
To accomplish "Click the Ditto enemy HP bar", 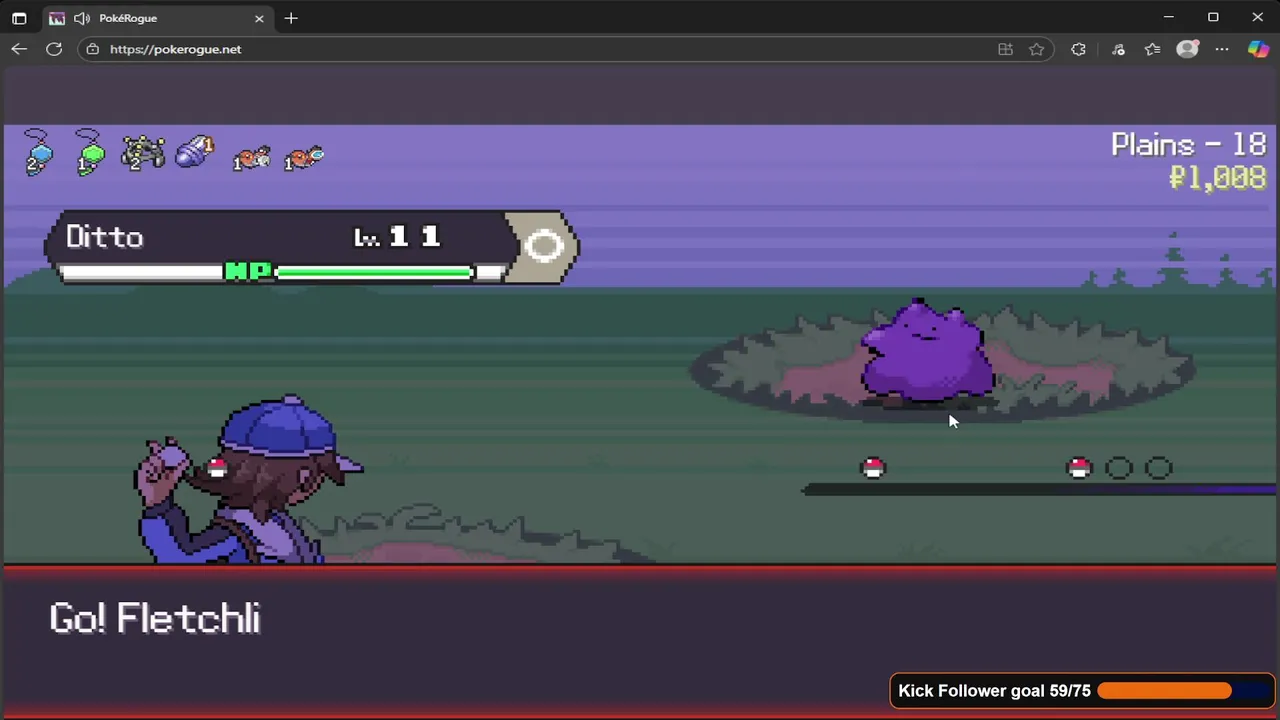I will click(x=374, y=272).
